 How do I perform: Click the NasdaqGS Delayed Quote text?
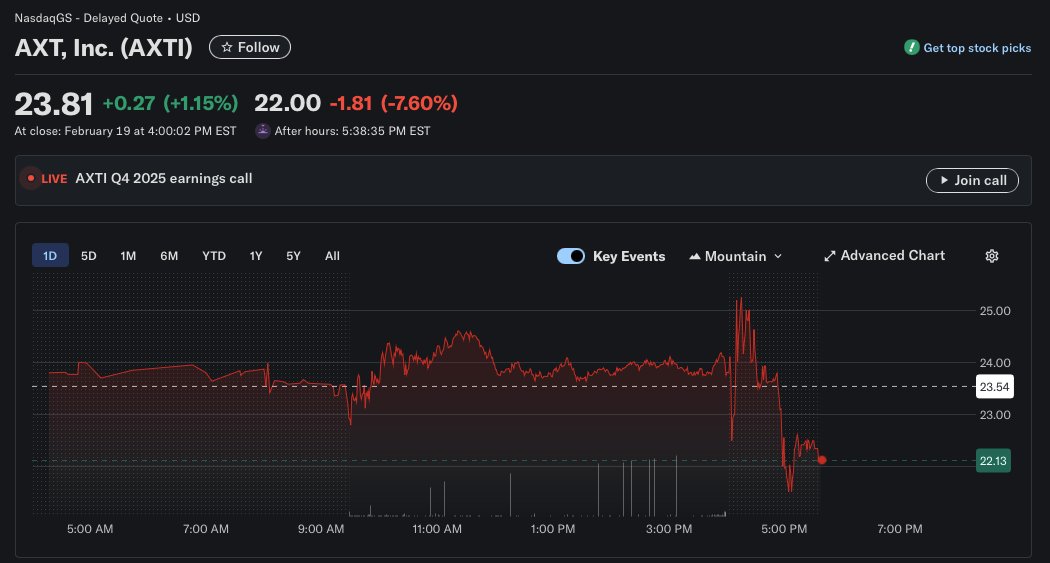(x=107, y=18)
